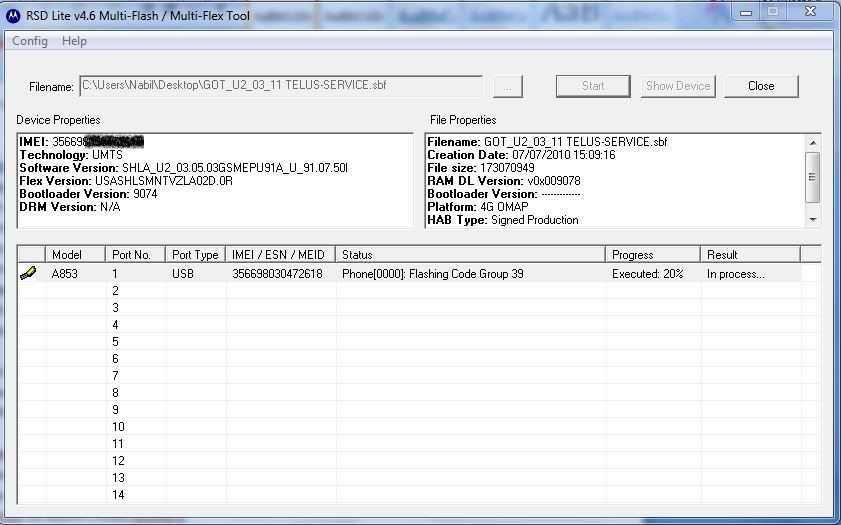Click the Filename path input field
This screenshot has height=525, width=841.
tap(281, 86)
